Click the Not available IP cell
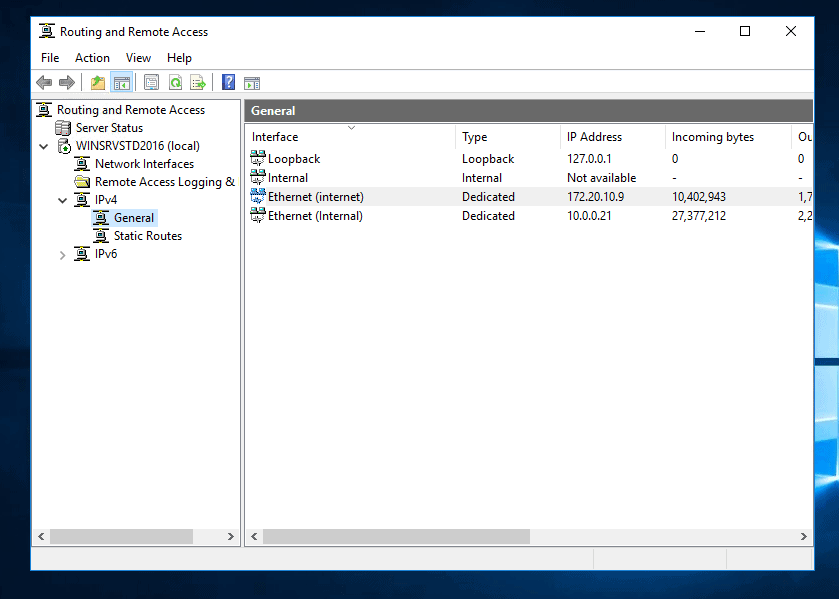The image size is (839, 599). 601,178
